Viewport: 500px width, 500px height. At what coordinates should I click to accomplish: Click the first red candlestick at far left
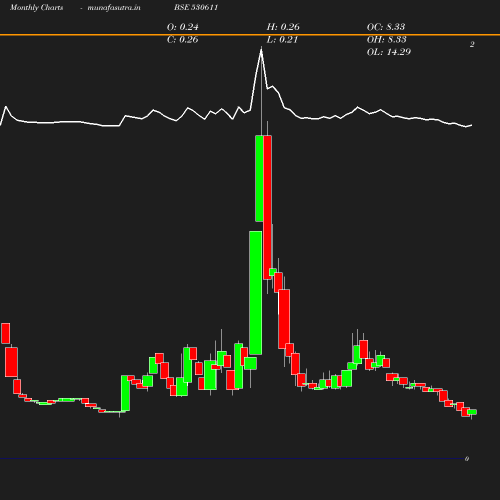[6, 333]
